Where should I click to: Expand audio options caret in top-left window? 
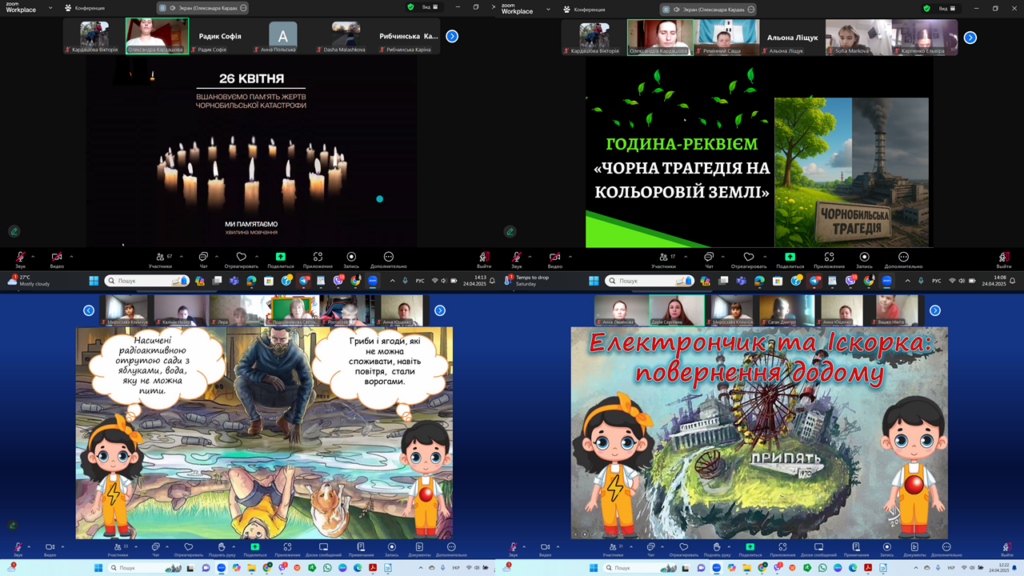tap(33, 256)
